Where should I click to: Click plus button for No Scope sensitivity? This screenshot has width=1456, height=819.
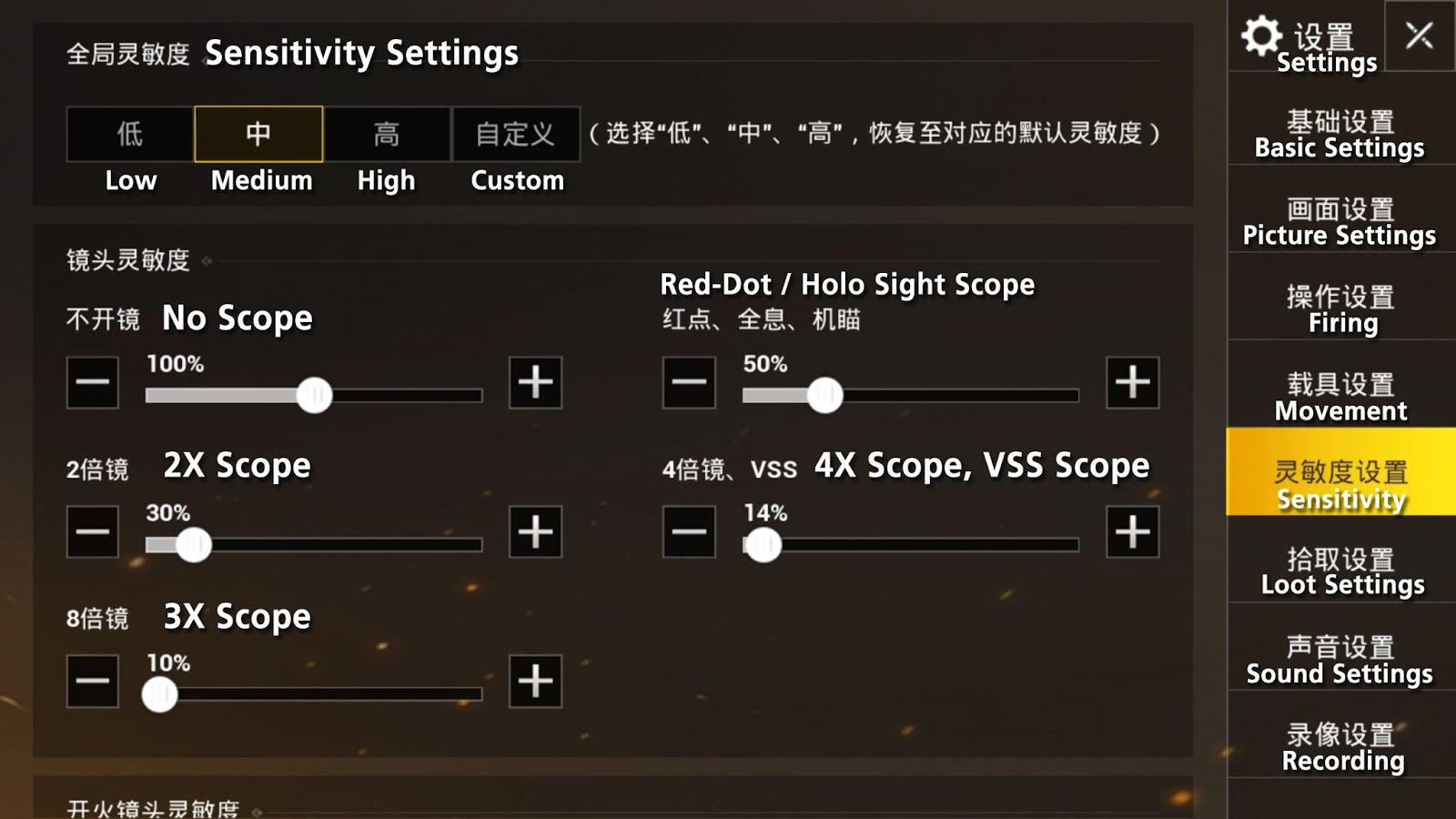(x=535, y=382)
